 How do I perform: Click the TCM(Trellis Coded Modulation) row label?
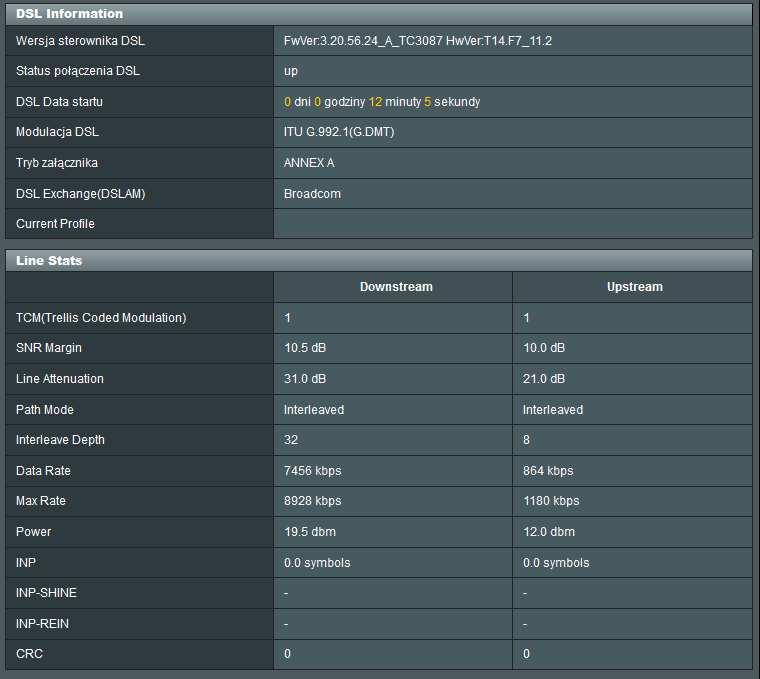[101, 318]
